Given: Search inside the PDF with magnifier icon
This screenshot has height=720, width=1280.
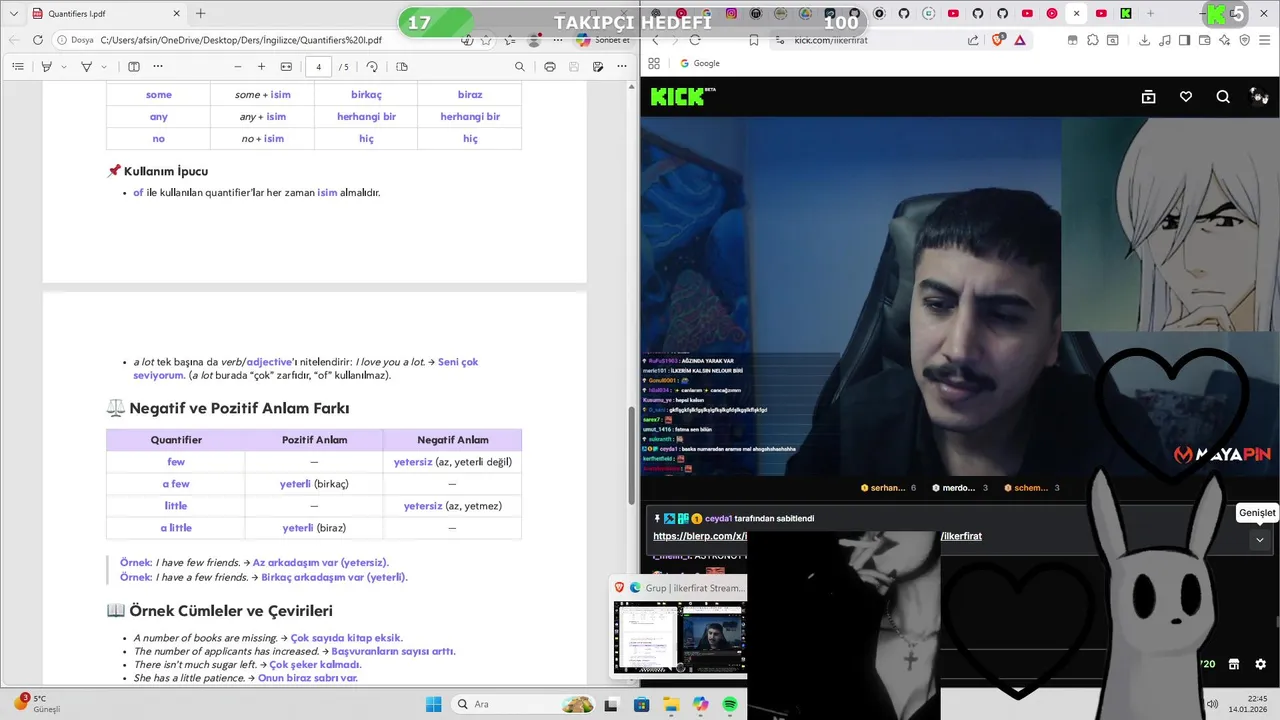Looking at the screenshot, I should coord(520,66).
